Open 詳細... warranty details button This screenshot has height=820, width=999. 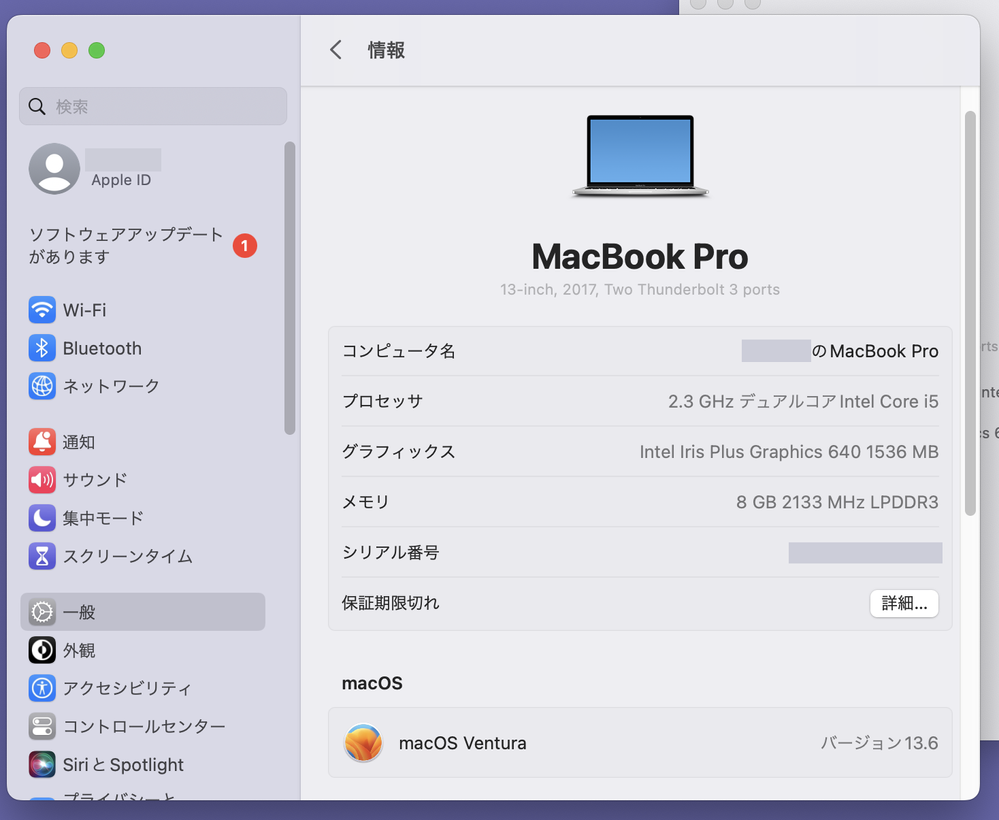click(904, 603)
